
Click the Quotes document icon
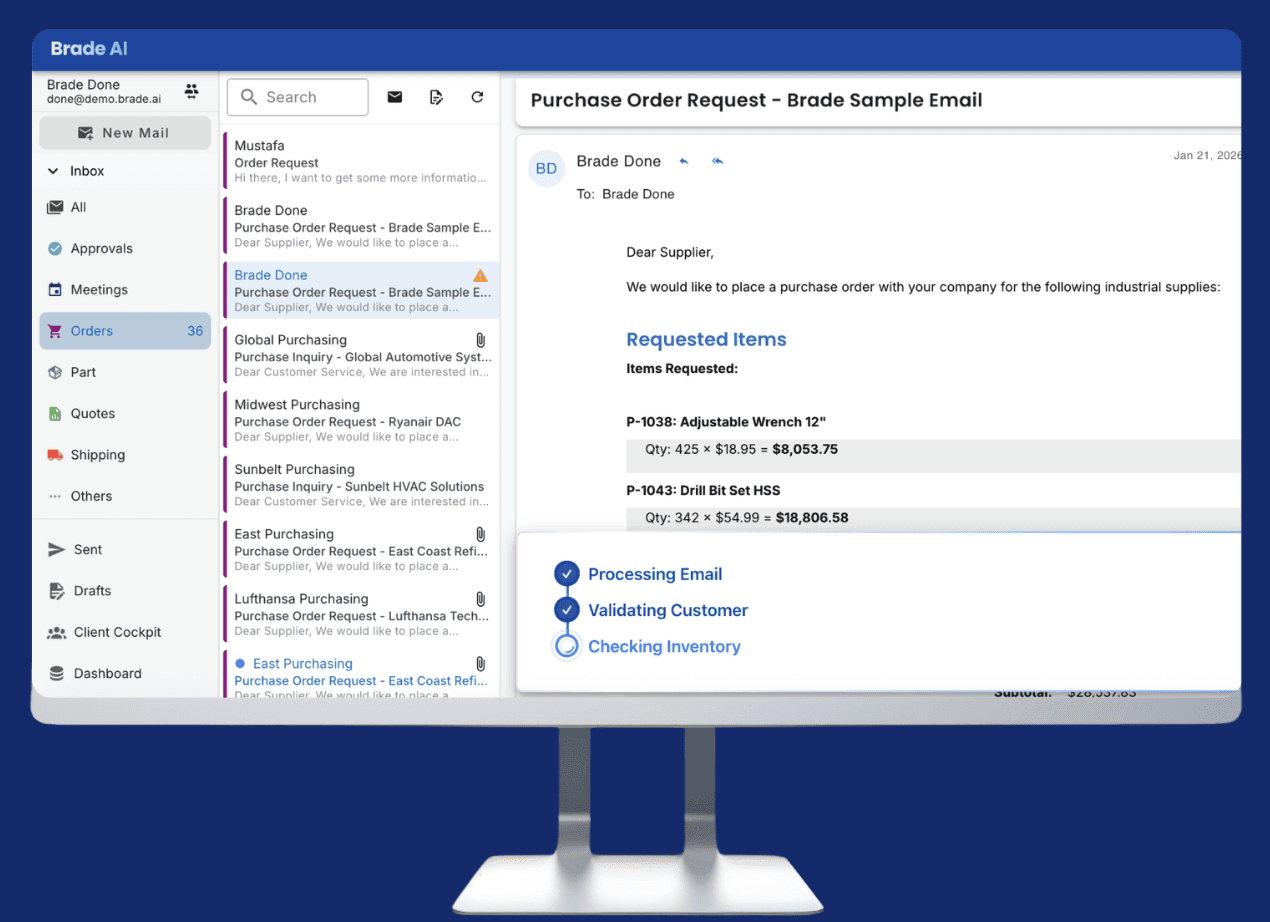(x=55, y=413)
